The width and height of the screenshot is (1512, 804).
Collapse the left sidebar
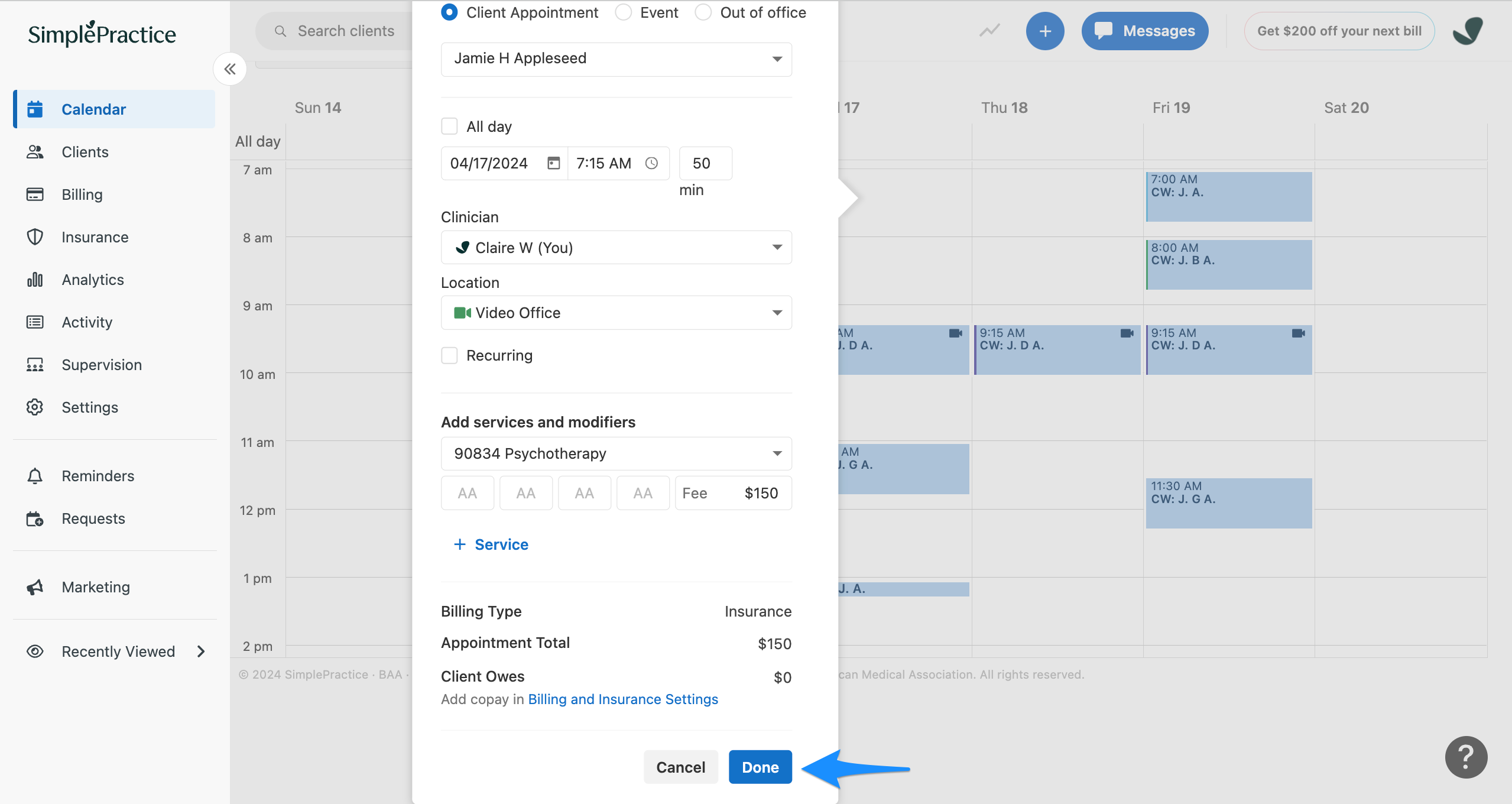pyautogui.click(x=230, y=69)
